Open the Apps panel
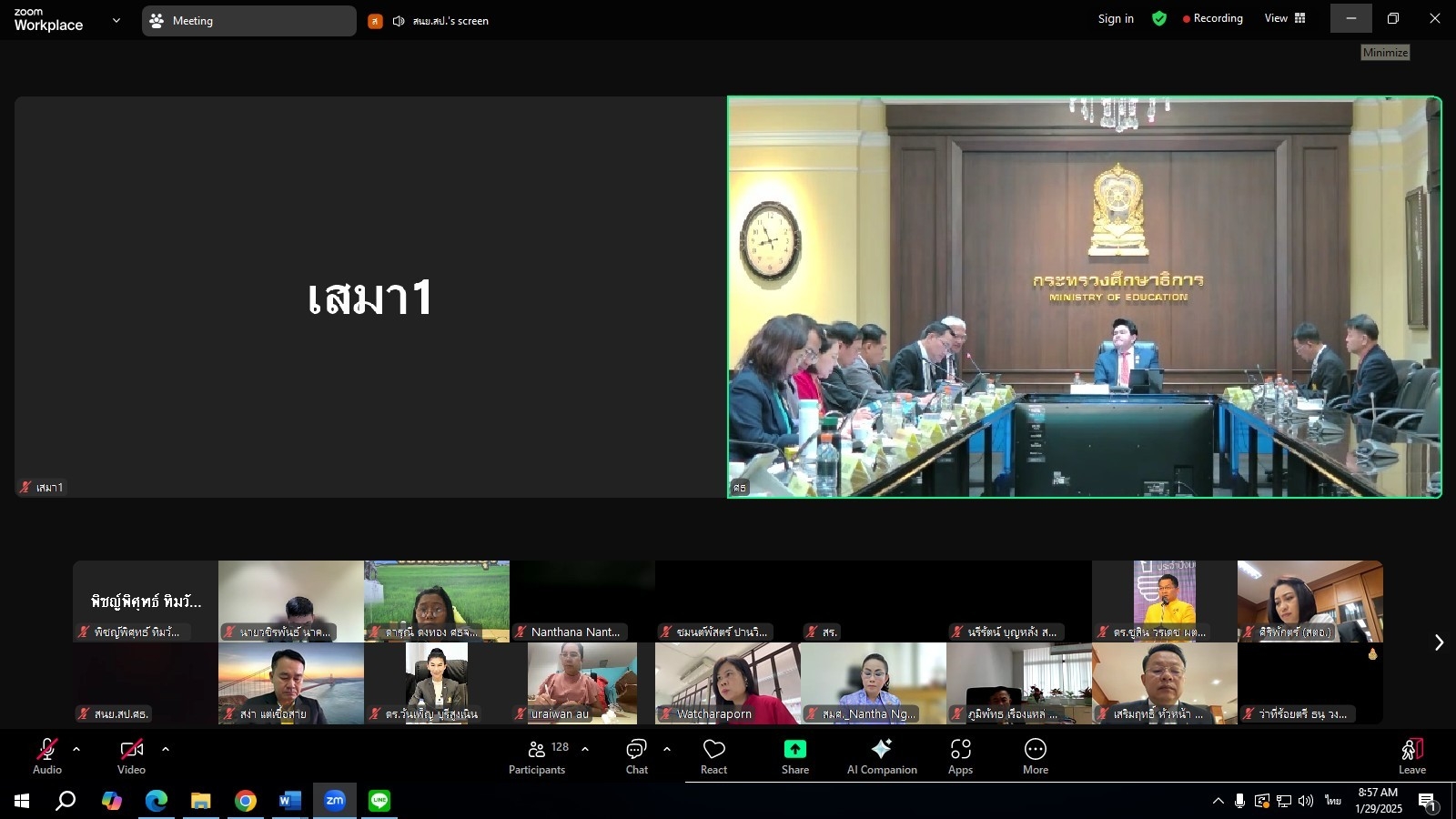1456x819 pixels. (x=960, y=756)
